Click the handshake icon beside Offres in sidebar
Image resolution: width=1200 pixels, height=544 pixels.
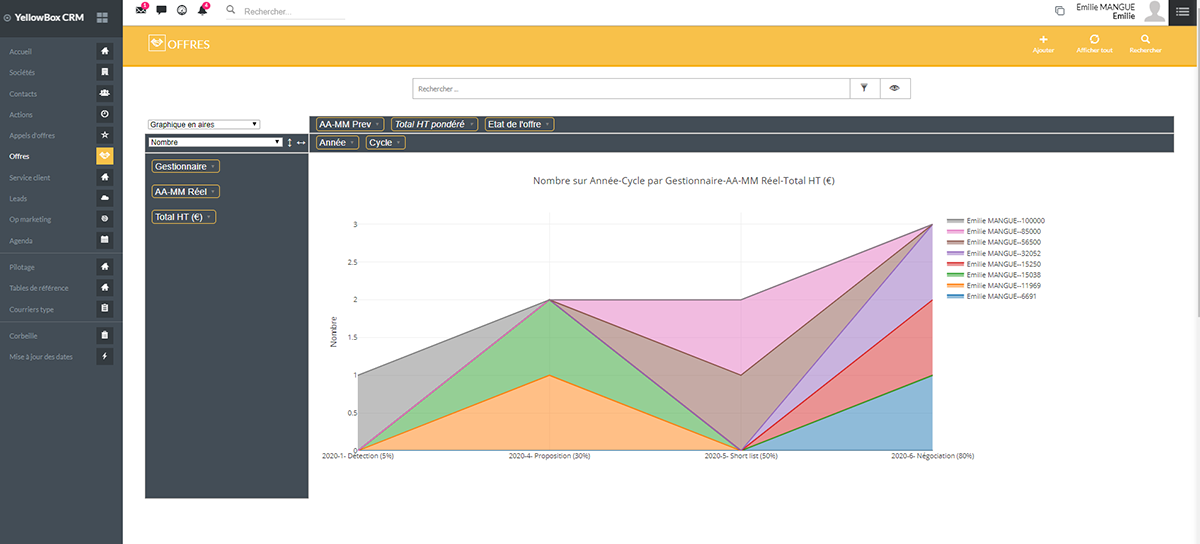[105, 156]
